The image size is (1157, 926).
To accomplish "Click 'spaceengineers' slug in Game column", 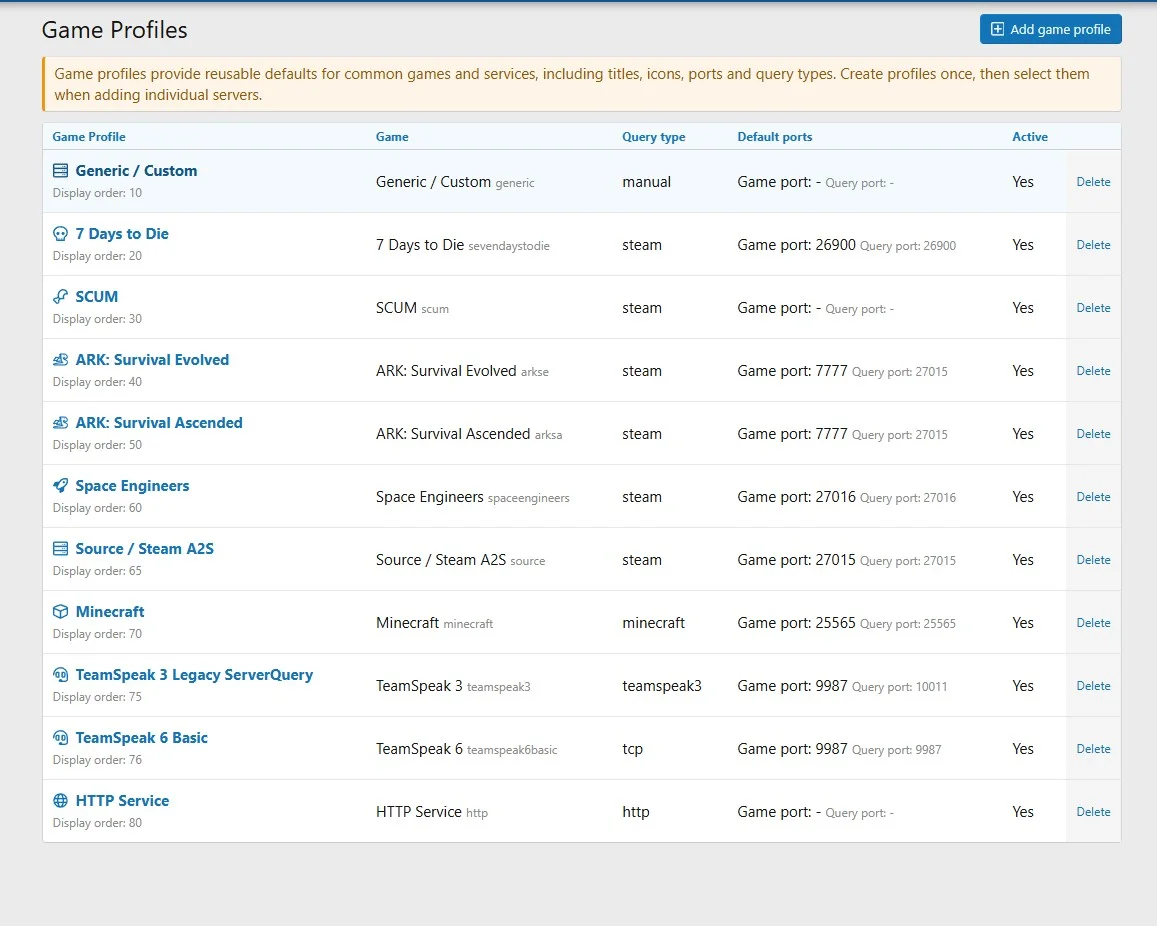I will click(x=528, y=498).
